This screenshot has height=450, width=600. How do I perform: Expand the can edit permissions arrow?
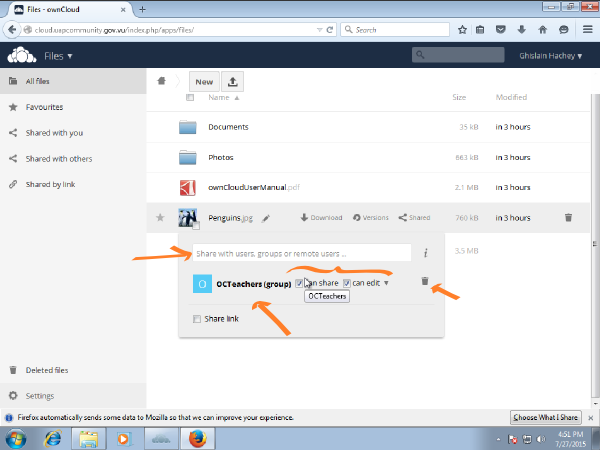pyautogui.click(x=386, y=283)
